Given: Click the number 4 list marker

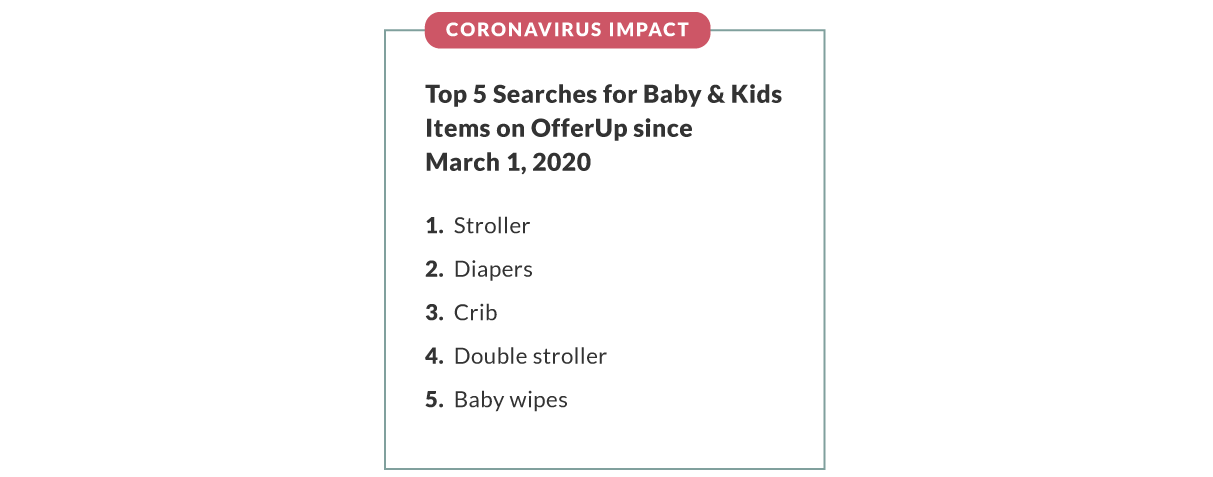Looking at the screenshot, I should (x=434, y=356).
